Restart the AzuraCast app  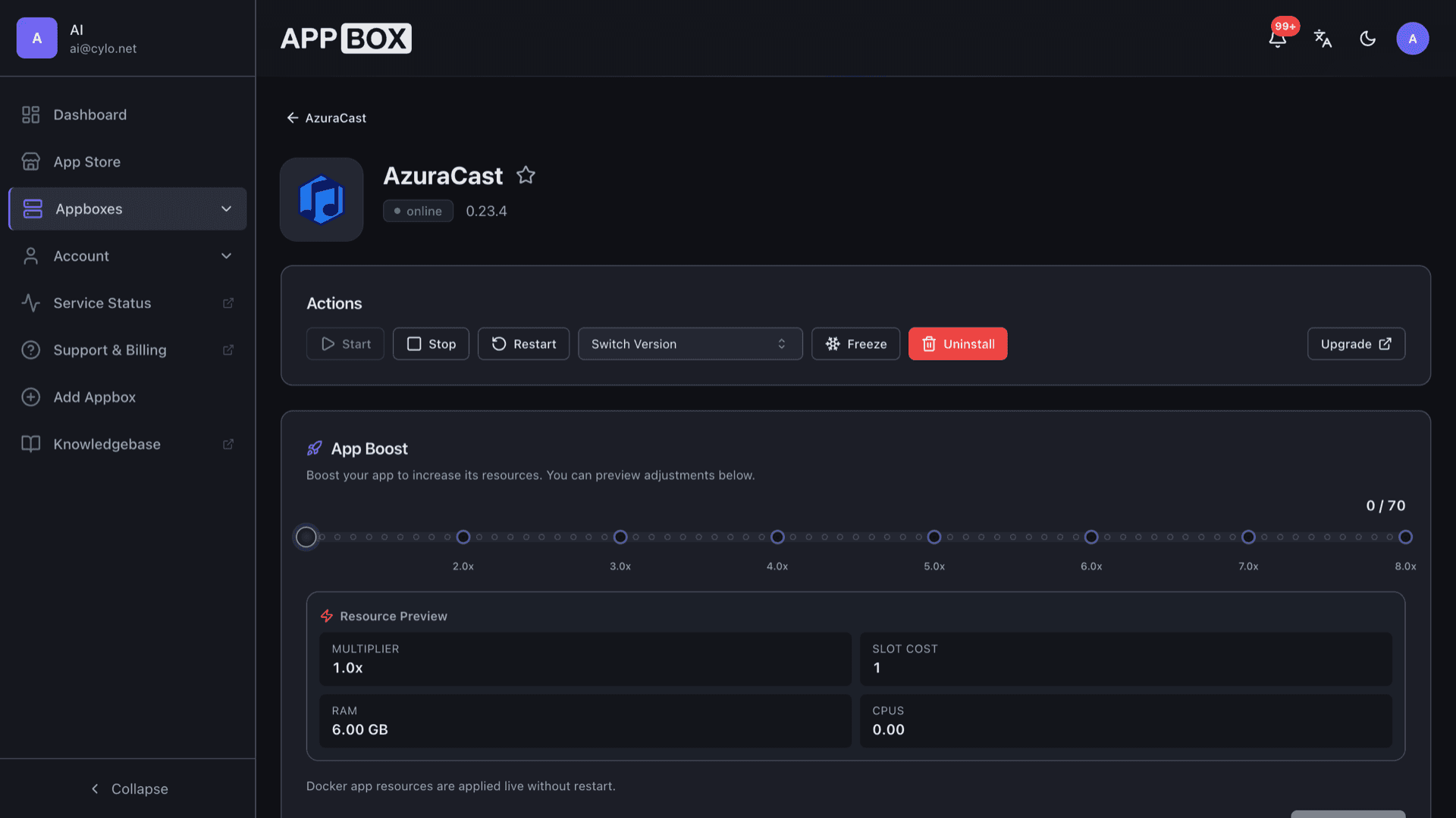(x=523, y=343)
